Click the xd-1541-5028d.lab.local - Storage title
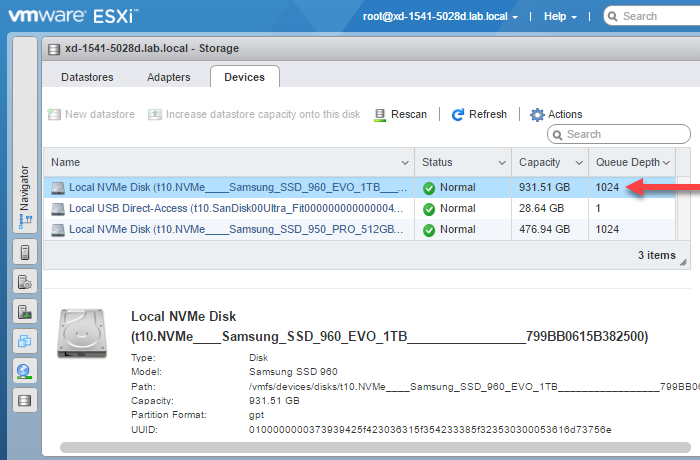700x460 pixels. click(x=152, y=48)
